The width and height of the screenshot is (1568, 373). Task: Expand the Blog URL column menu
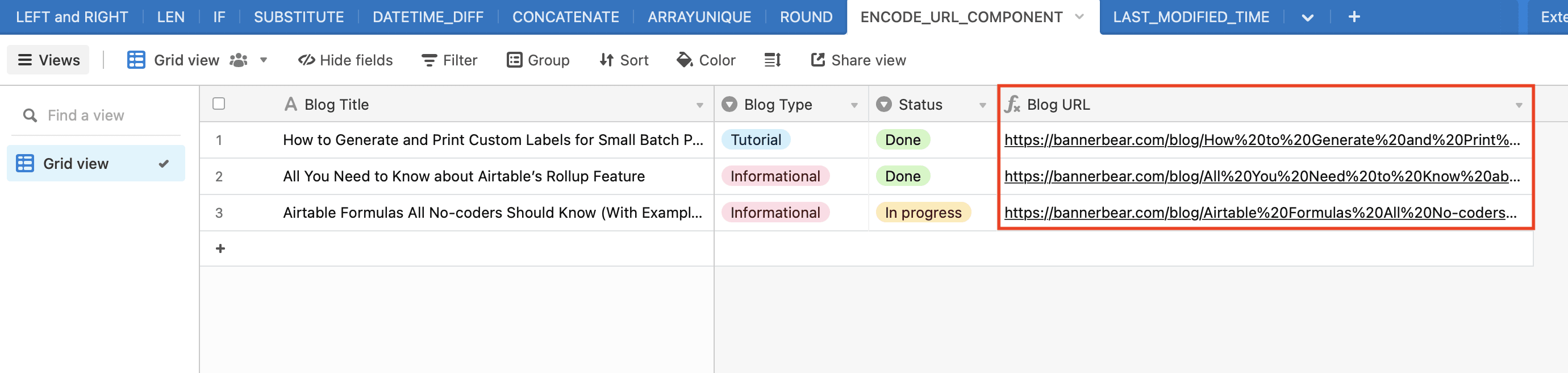coord(1519,105)
